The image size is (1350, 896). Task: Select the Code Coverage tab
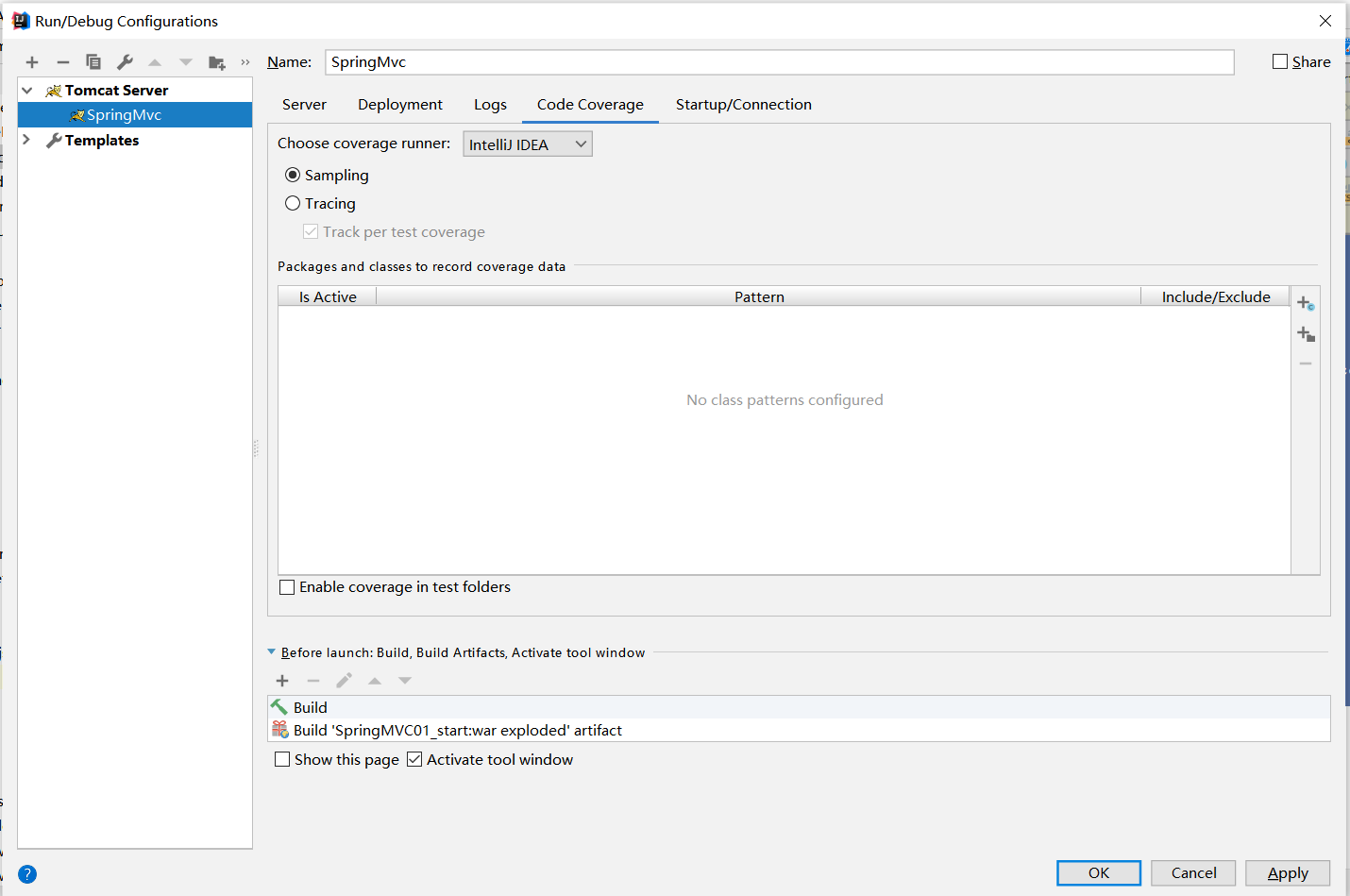click(x=590, y=105)
